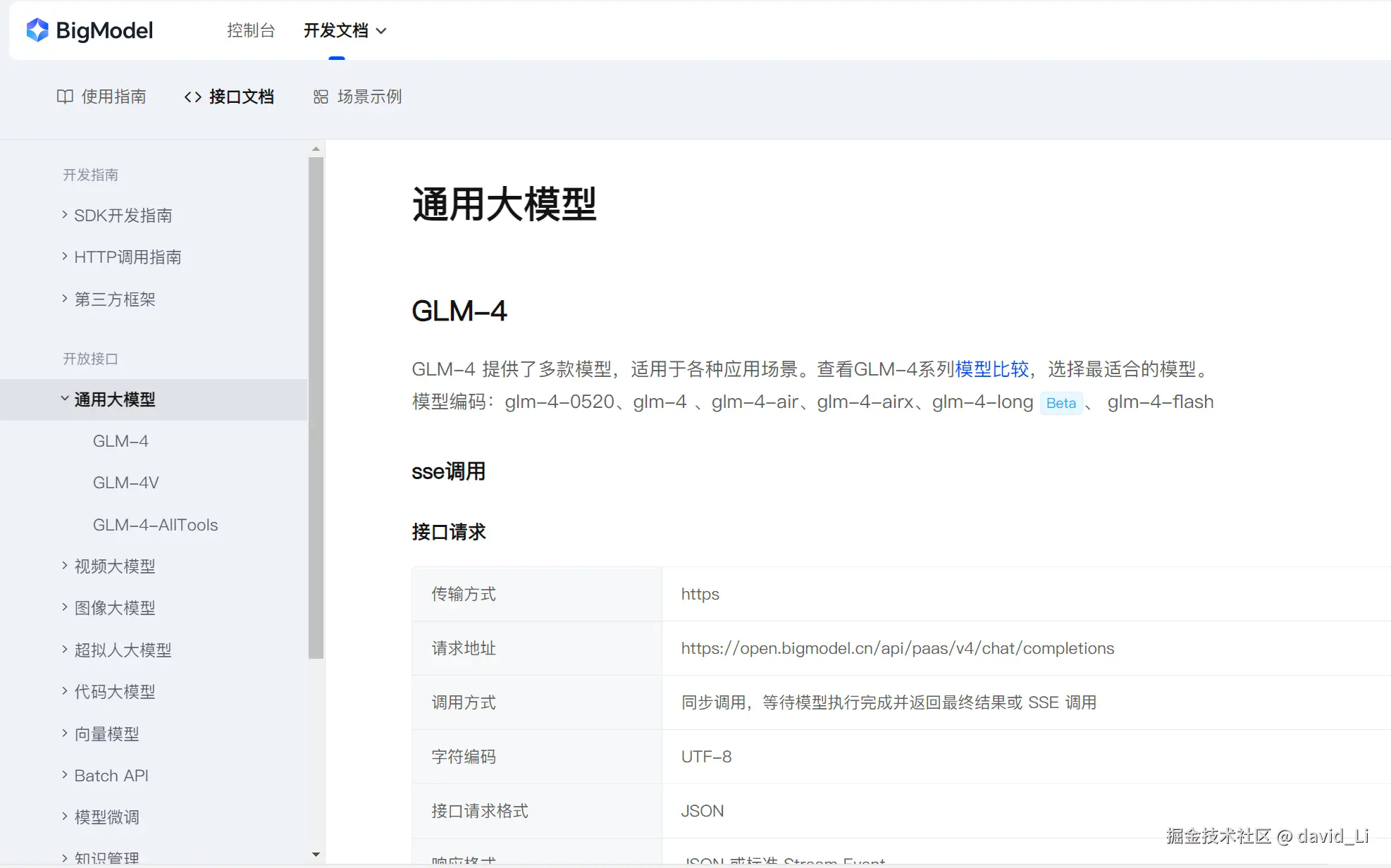This screenshot has width=1391, height=868.
Task: Open the 开发文档 dropdown chevron
Action: 381,31
